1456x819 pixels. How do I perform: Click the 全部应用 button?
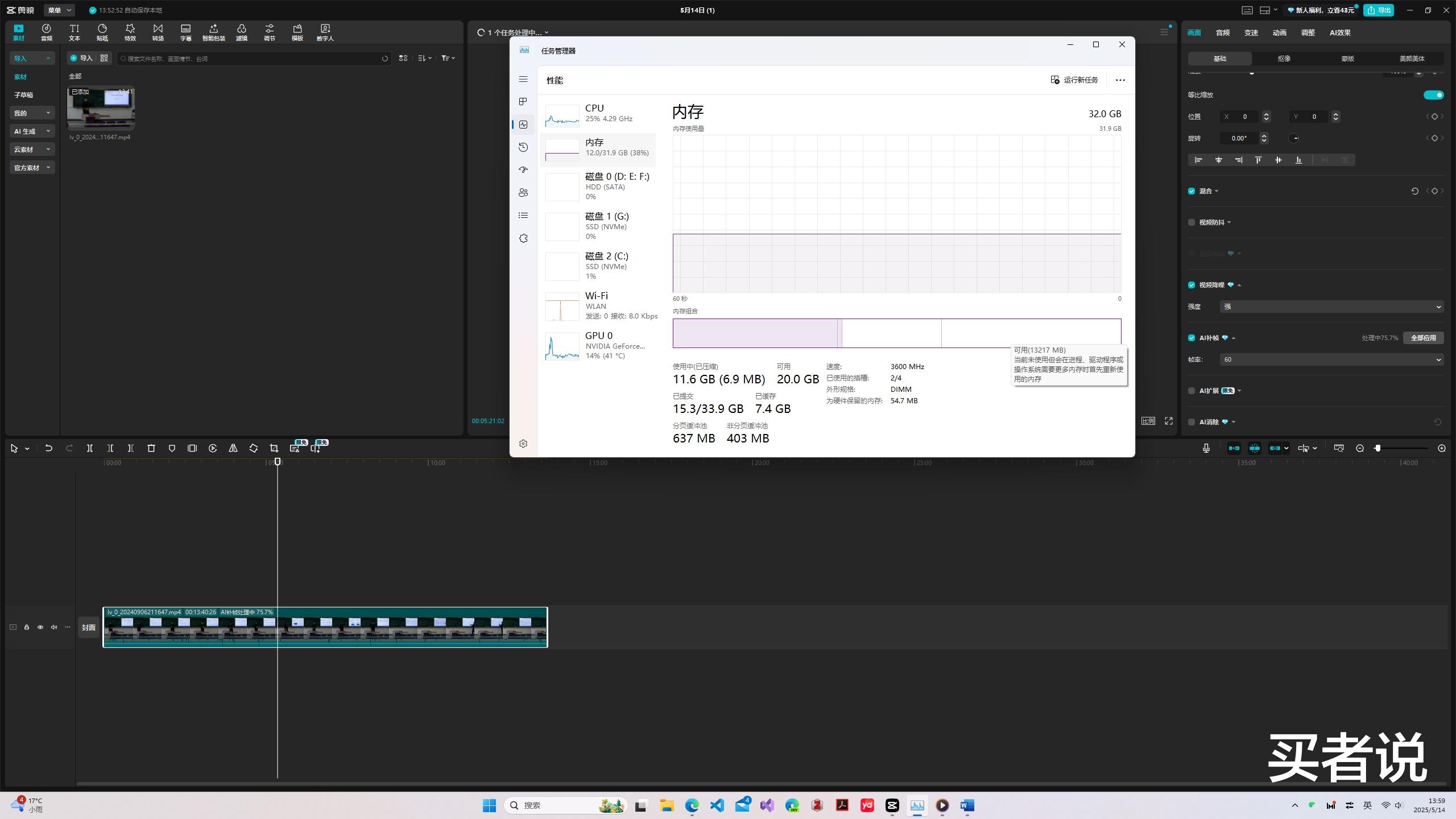point(1423,338)
